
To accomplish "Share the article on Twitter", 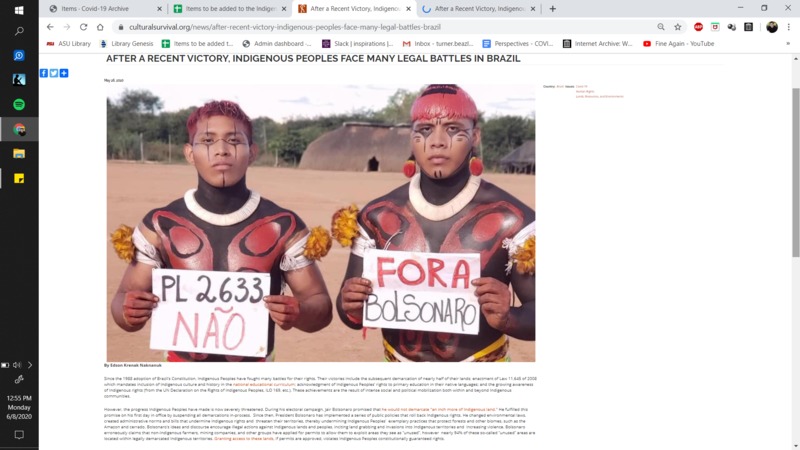I will click(54, 73).
